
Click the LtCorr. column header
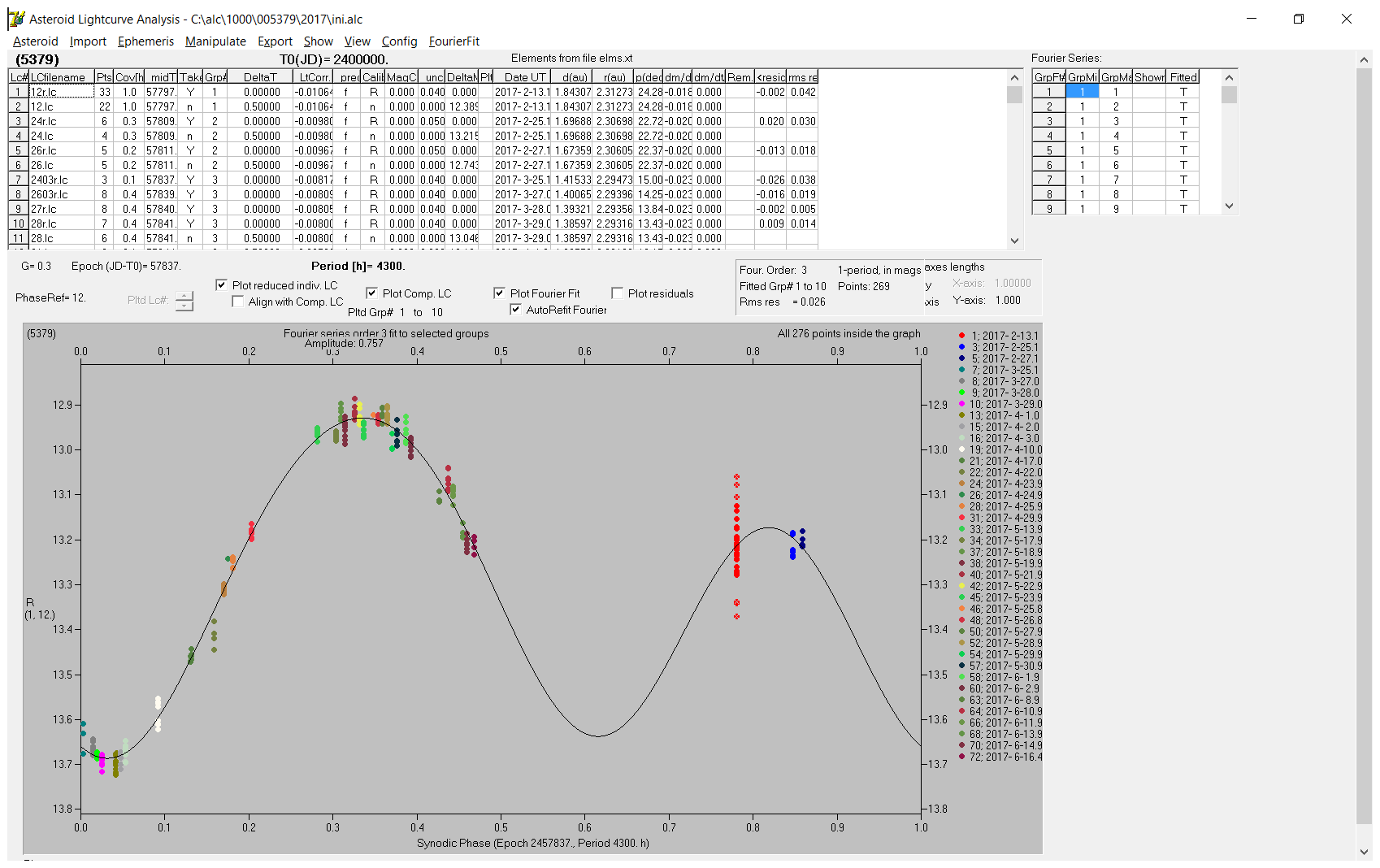[314, 77]
